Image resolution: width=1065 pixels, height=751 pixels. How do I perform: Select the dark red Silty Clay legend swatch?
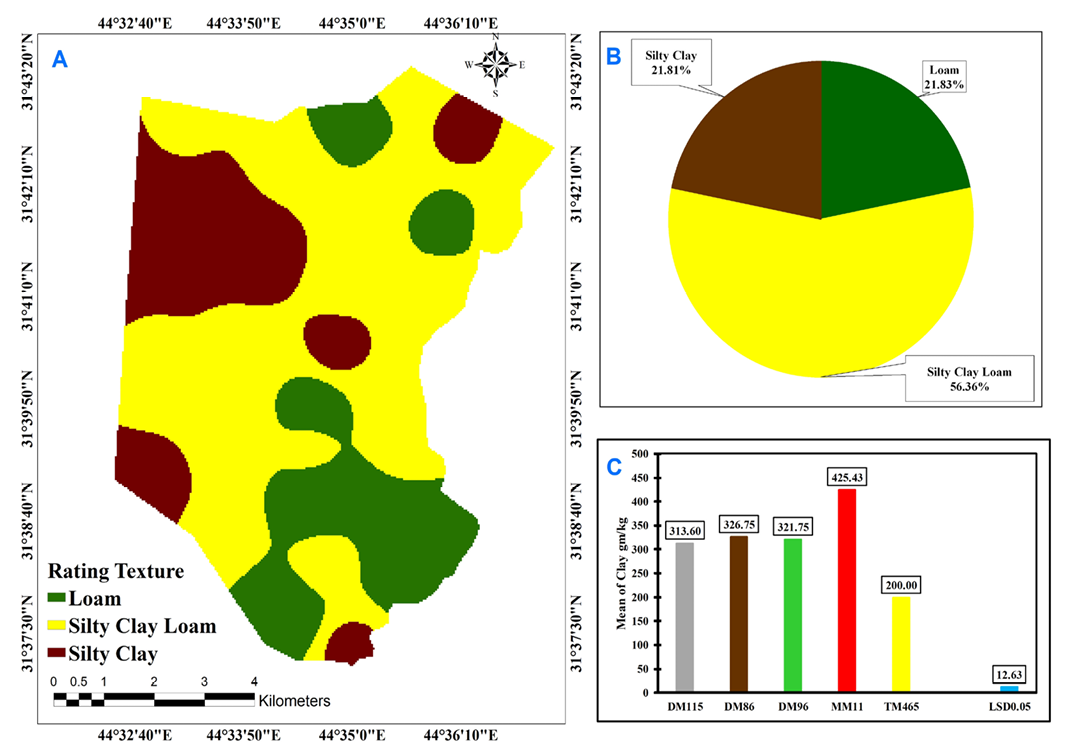[x=56, y=653]
